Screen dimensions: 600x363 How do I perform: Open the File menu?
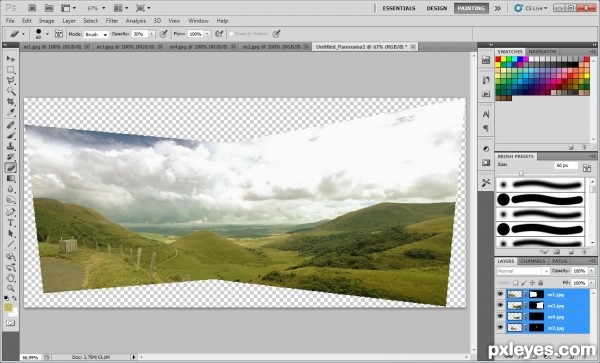coord(10,21)
